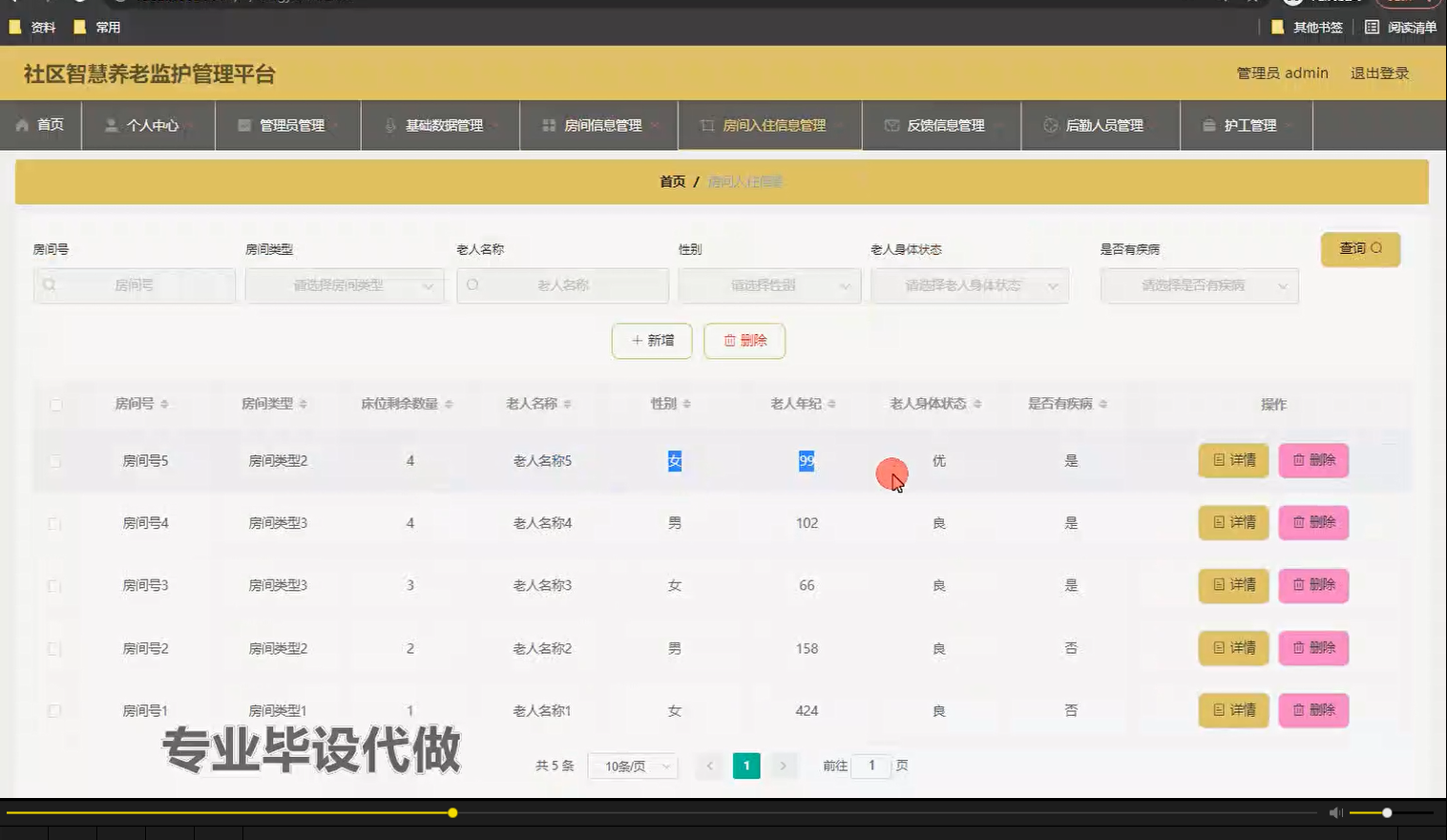1447x840 pixels.
Task: Open the 房间类型 dropdown
Action: (x=345, y=284)
